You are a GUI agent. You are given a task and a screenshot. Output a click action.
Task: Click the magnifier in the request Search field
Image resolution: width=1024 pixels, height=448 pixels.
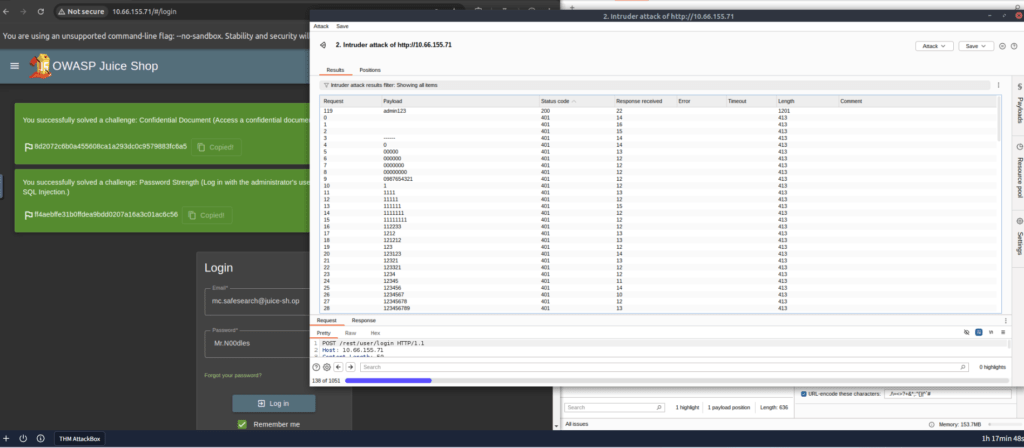click(x=963, y=367)
